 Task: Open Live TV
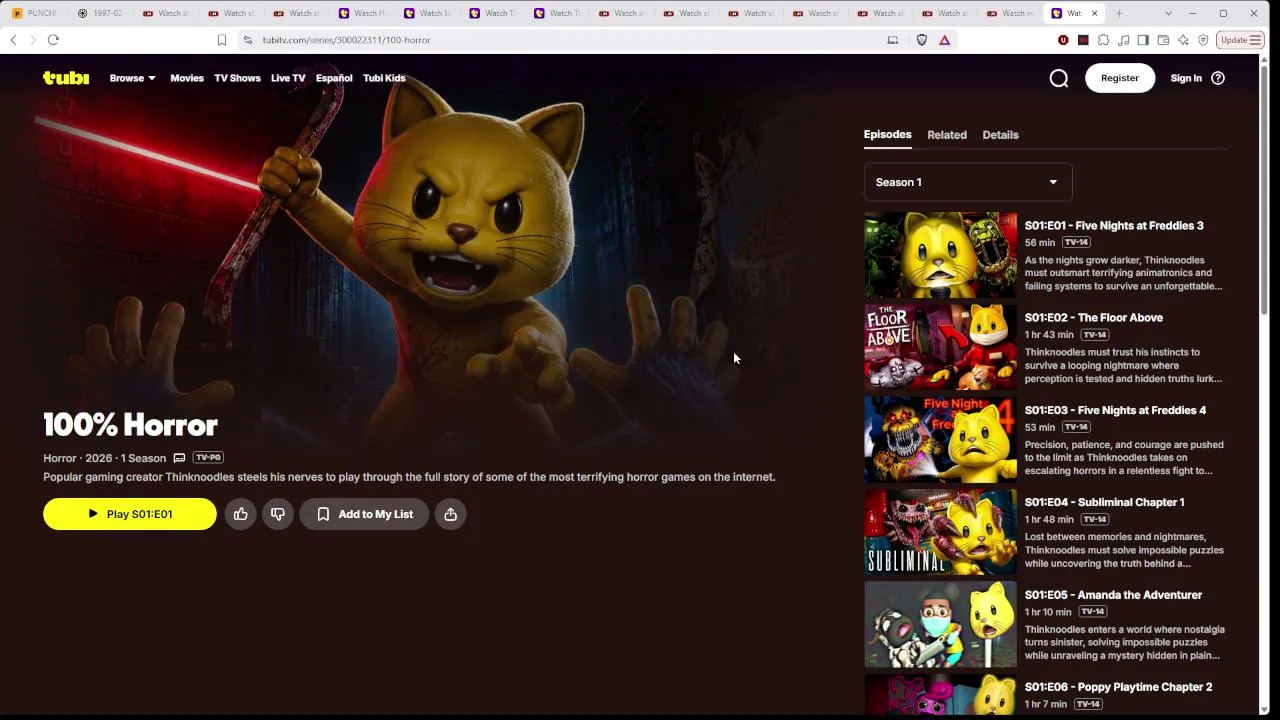(288, 78)
